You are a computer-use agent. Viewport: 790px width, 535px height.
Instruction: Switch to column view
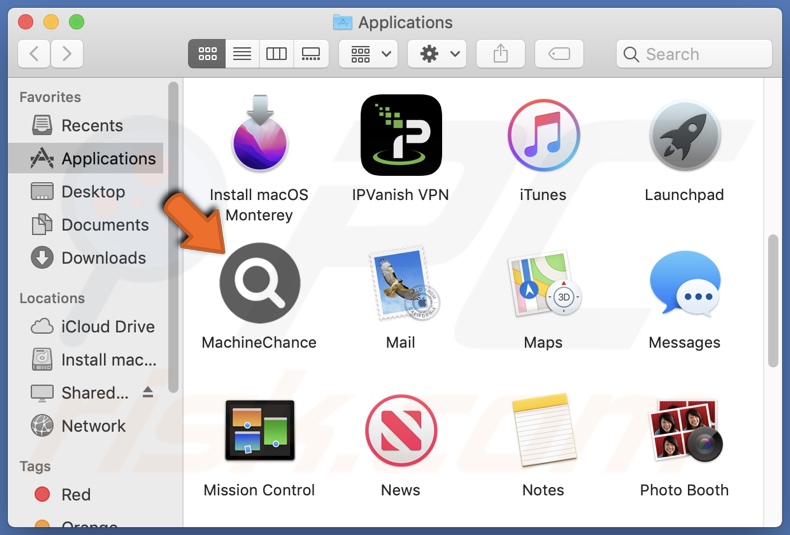click(x=276, y=54)
